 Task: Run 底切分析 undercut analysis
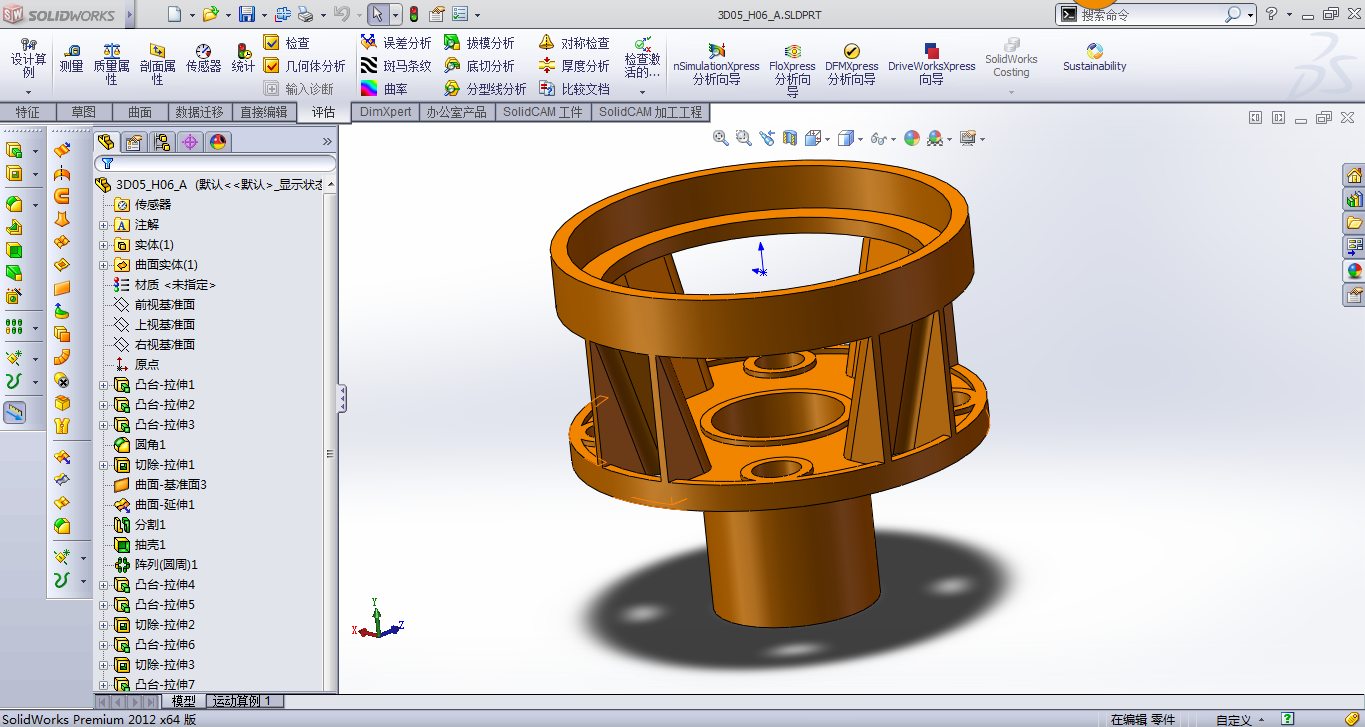pyautogui.click(x=479, y=66)
